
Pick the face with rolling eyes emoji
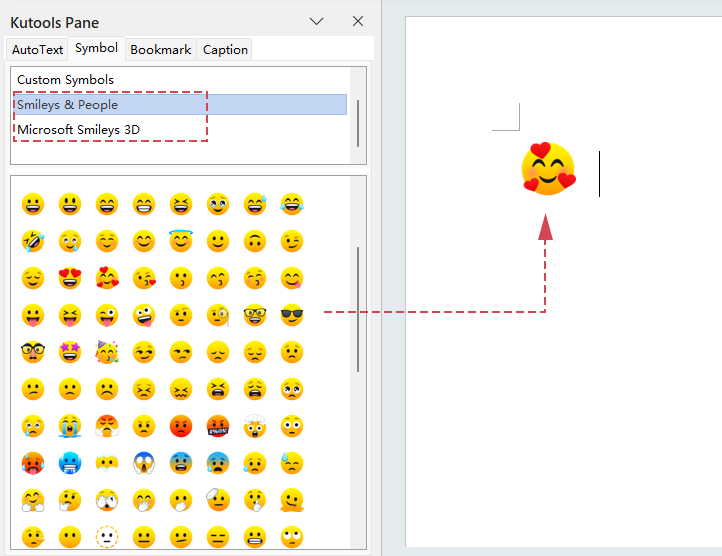click(x=292, y=537)
